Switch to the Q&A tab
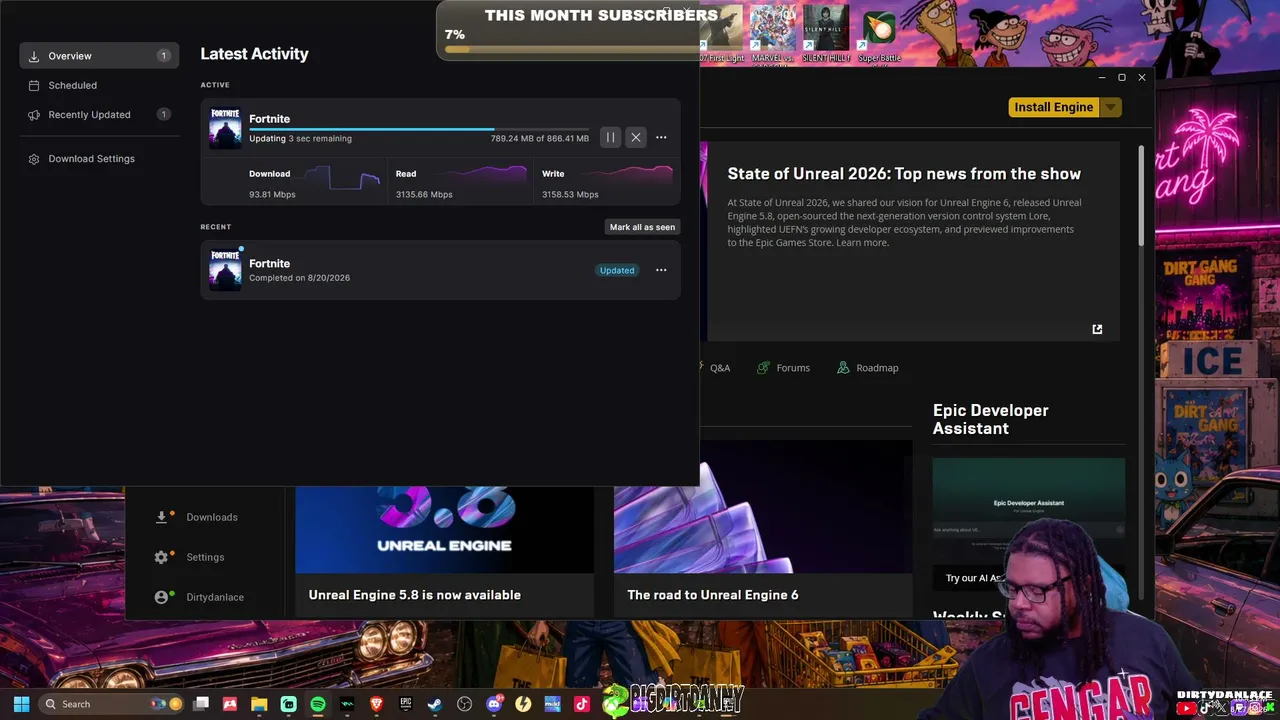 (714, 368)
